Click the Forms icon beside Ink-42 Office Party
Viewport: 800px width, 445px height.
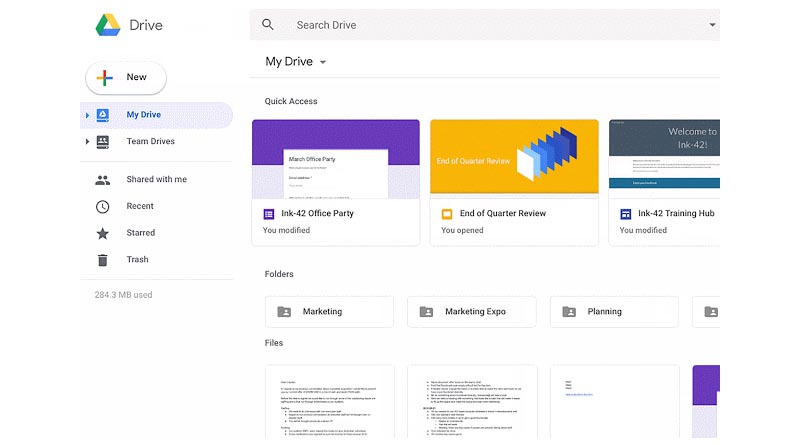[269, 214]
